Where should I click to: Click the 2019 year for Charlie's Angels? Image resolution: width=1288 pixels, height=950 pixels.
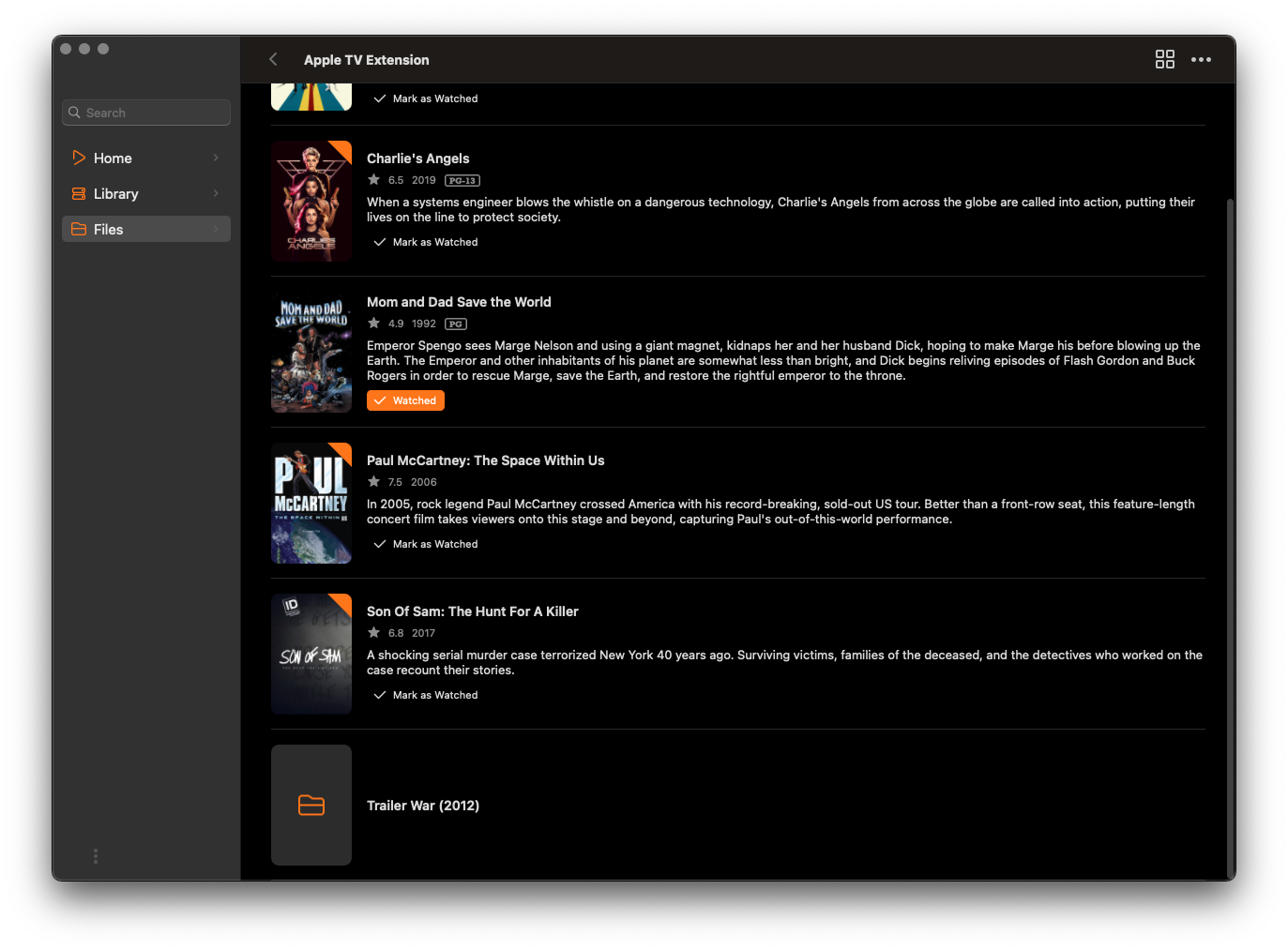coord(424,180)
